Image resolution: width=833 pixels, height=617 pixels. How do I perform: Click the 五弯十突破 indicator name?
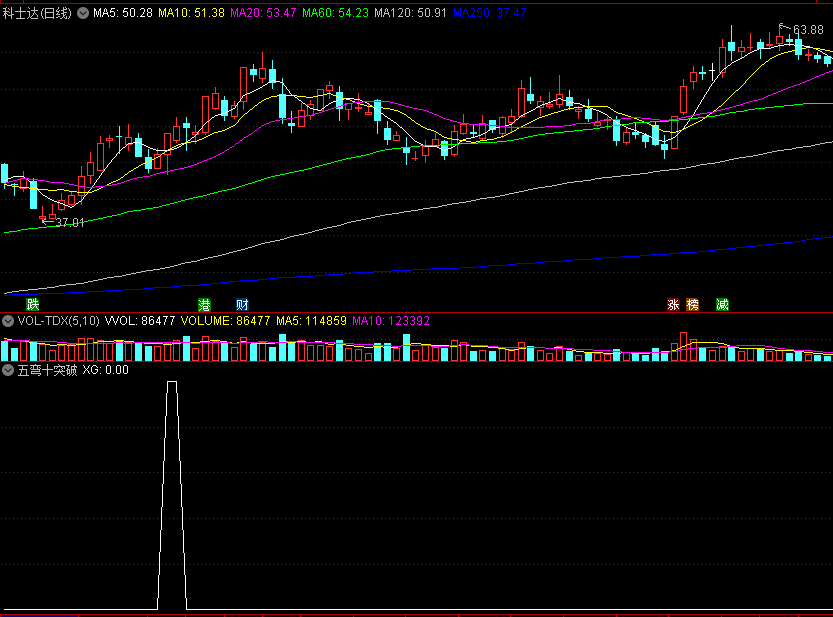point(47,370)
